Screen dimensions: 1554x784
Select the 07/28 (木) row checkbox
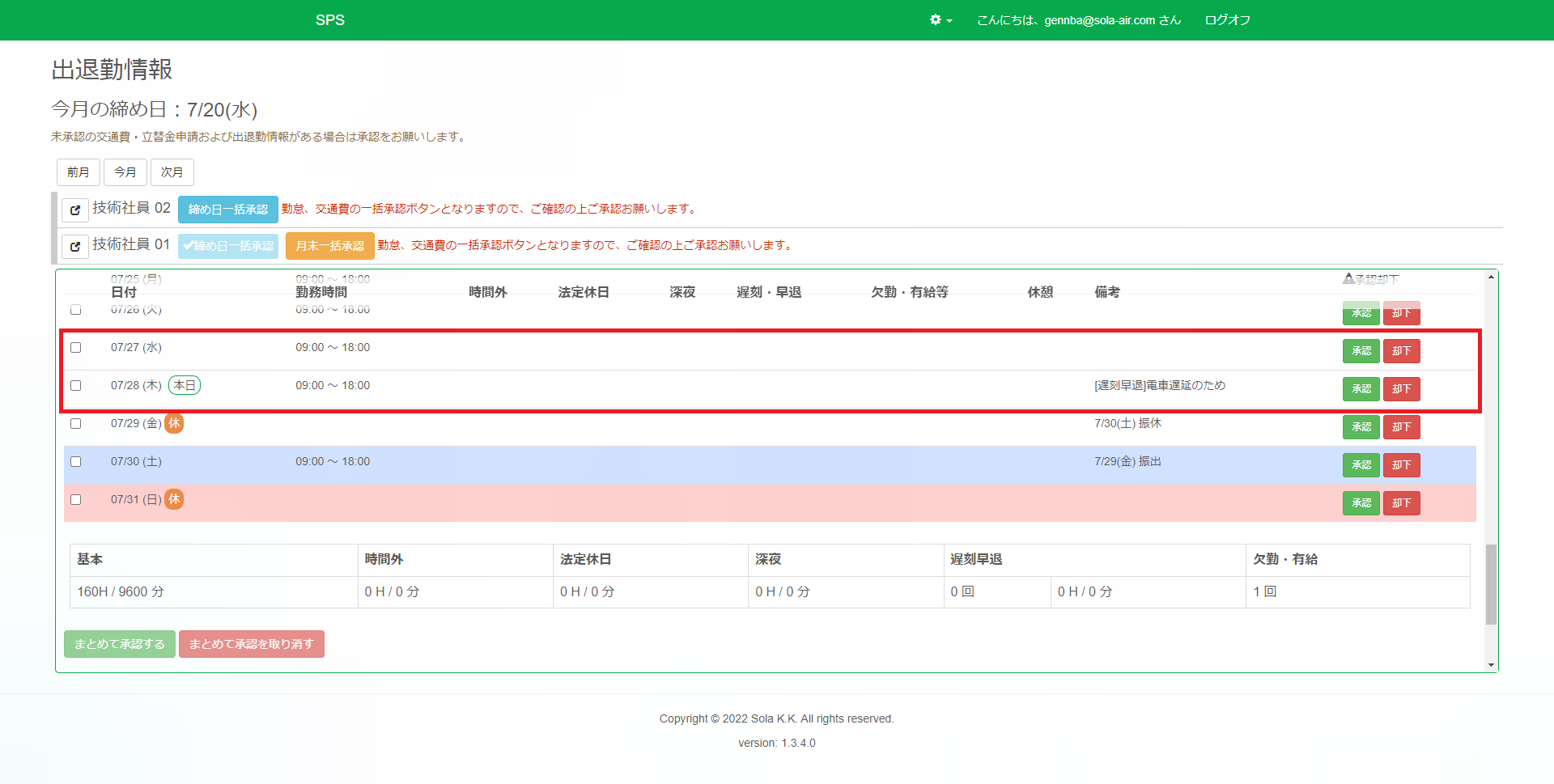(76, 386)
